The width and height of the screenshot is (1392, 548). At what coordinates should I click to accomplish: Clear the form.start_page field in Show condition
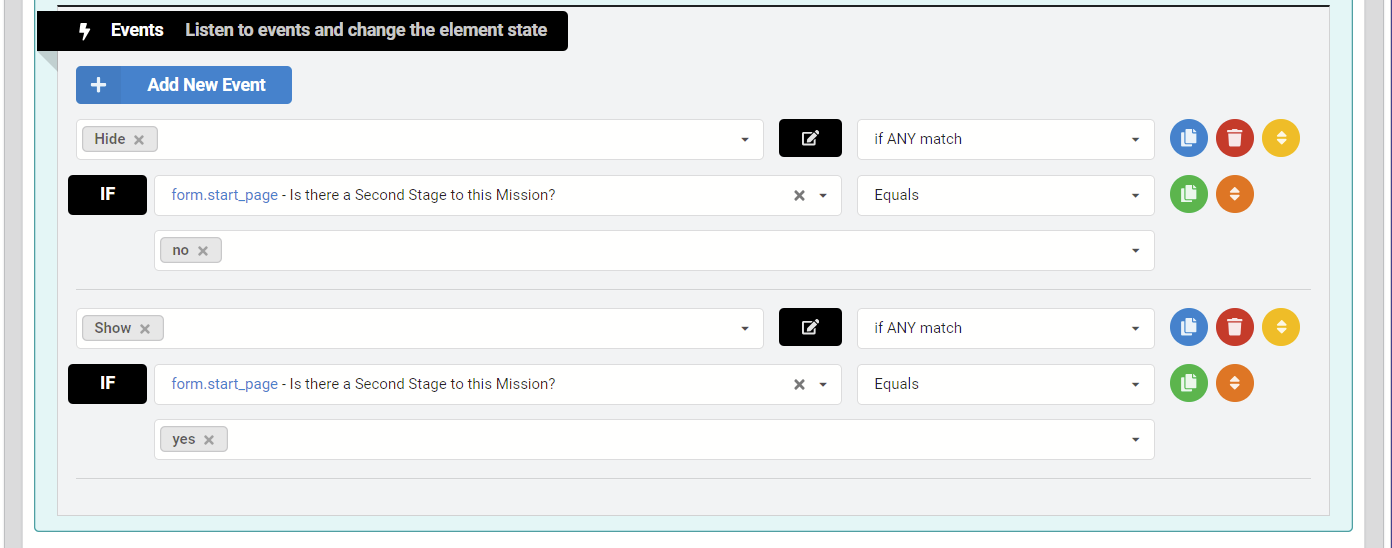click(799, 384)
